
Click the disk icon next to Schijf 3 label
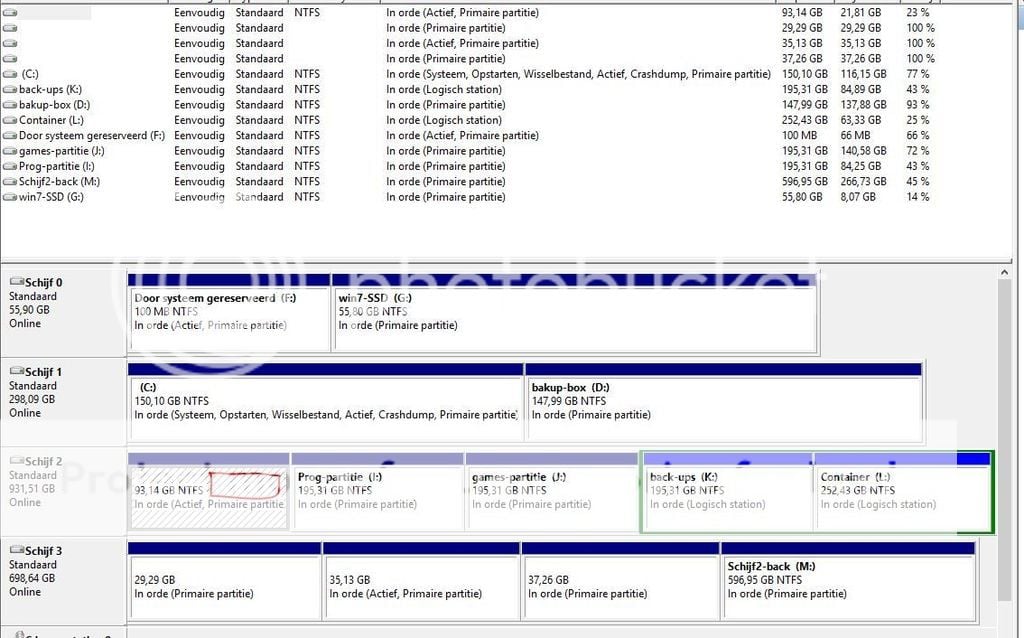16,551
